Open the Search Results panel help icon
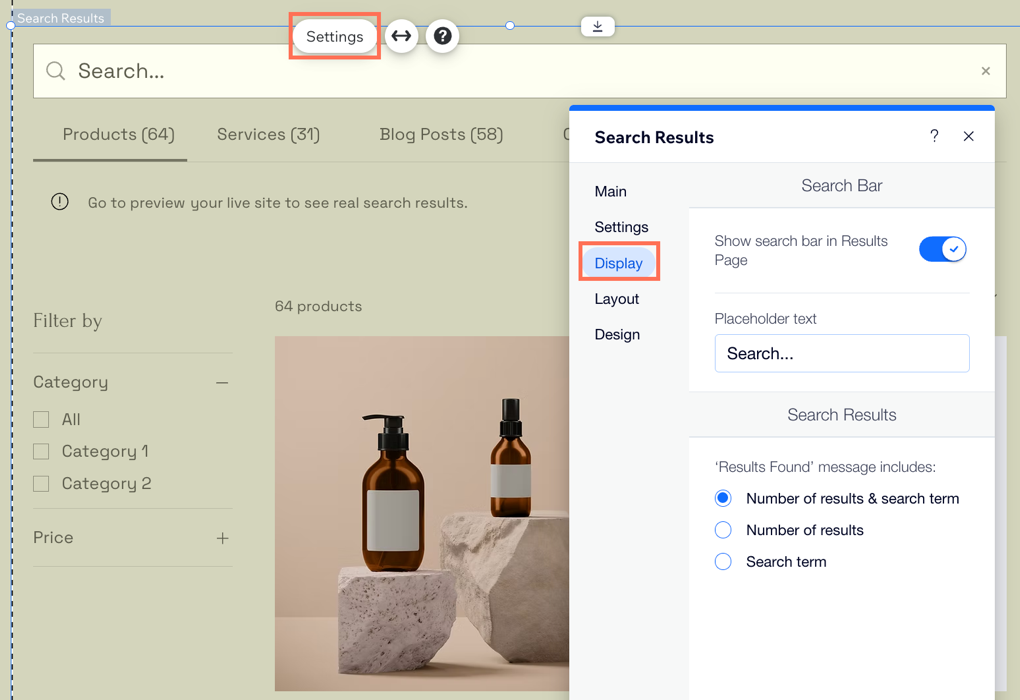The height and width of the screenshot is (700, 1020). [x=934, y=136]
